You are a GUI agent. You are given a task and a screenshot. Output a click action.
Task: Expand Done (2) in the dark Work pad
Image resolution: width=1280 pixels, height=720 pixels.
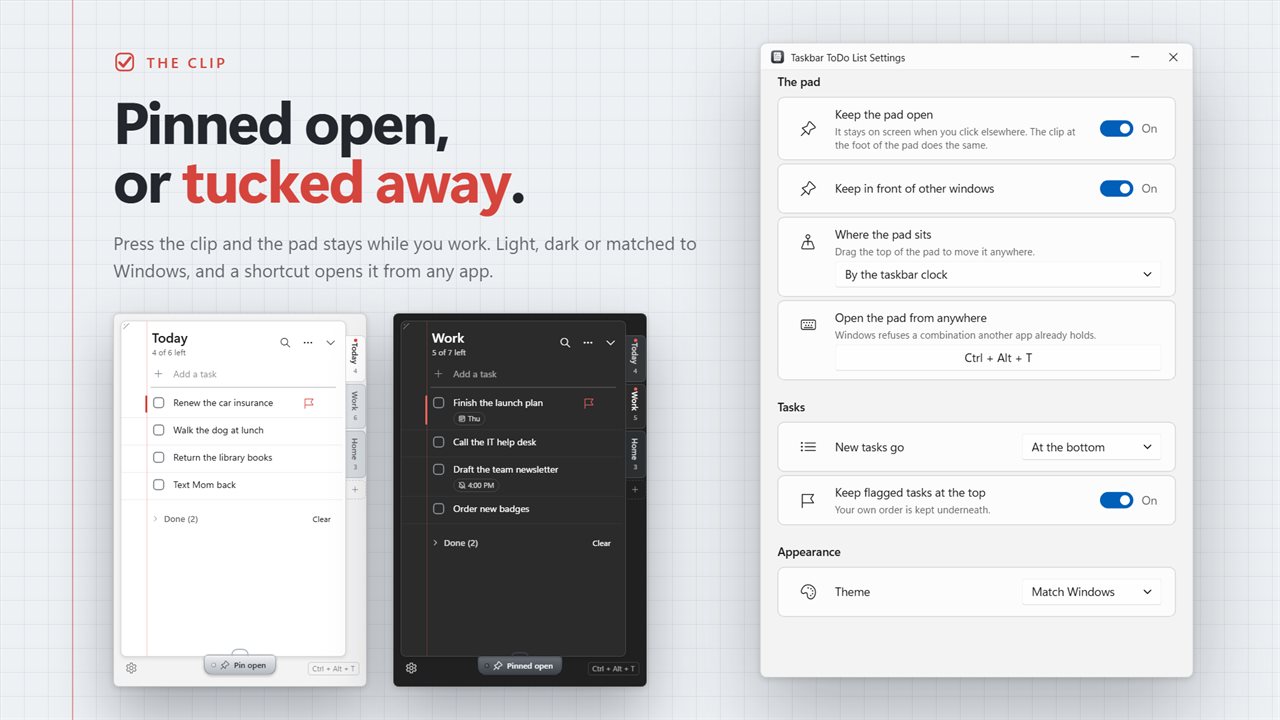pos(455,543)
